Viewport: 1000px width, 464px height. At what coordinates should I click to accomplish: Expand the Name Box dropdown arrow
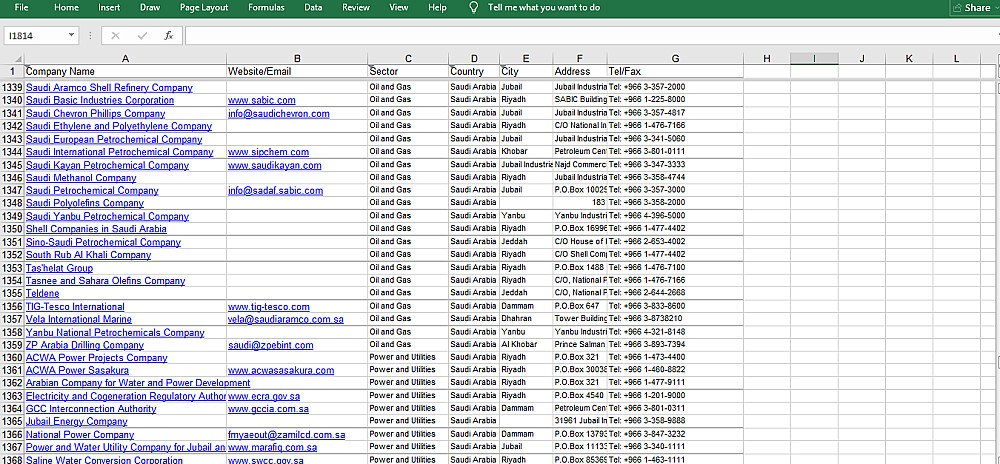71,36
